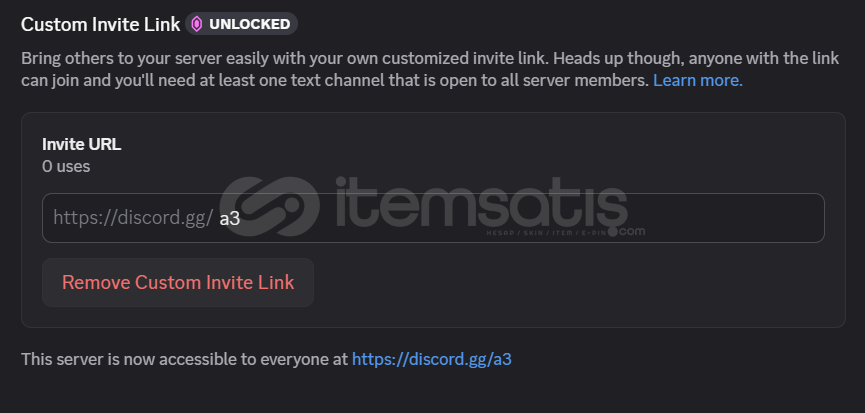Open the Learn more link
865x413 pixels.
pos(697,79)
